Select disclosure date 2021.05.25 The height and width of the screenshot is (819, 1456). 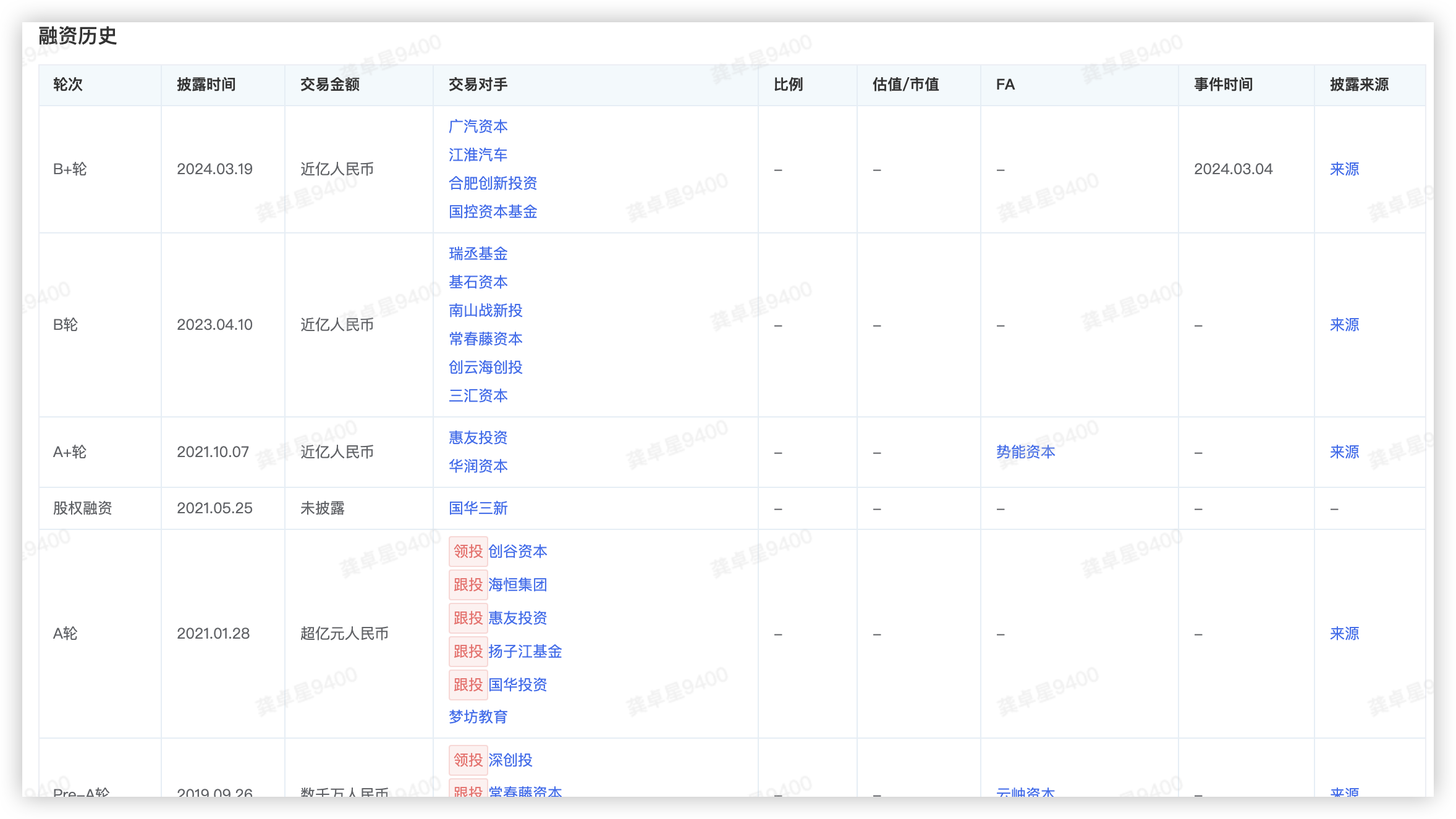pyautogui.click(x=214, y=508)
